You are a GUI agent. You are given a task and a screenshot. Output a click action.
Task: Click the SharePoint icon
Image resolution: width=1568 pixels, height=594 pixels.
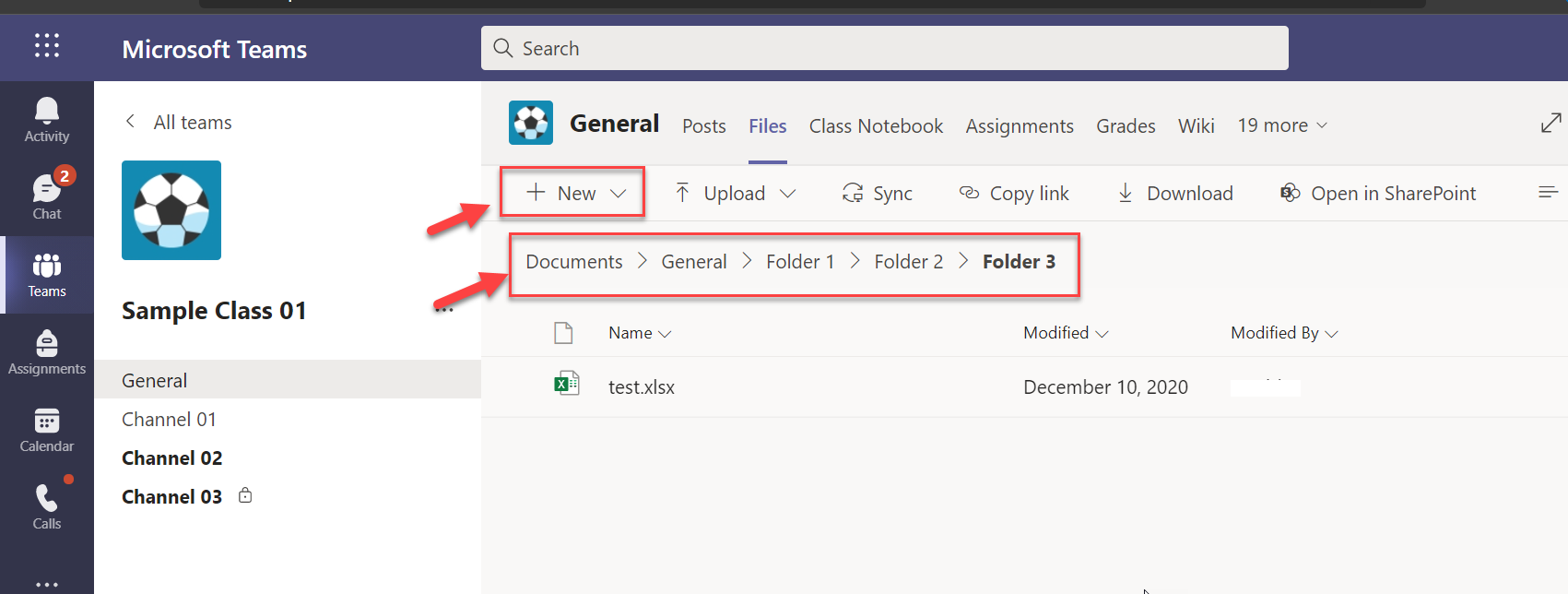point(1290,193)
